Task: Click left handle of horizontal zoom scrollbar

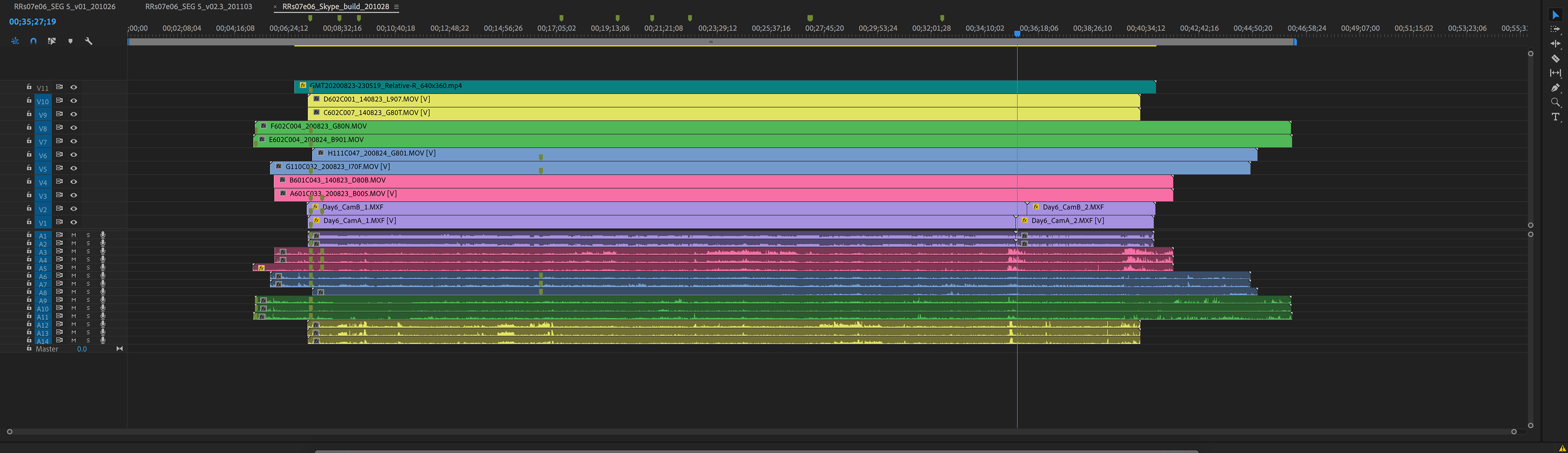Action: [10, 432]
